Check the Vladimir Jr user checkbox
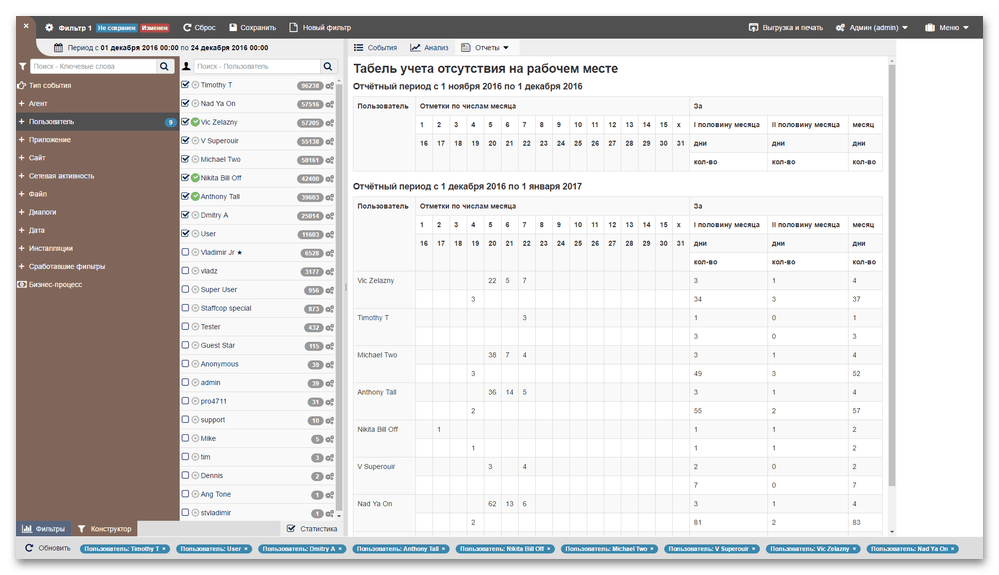This screenshot has width=999, height=575. coord(185,253)
